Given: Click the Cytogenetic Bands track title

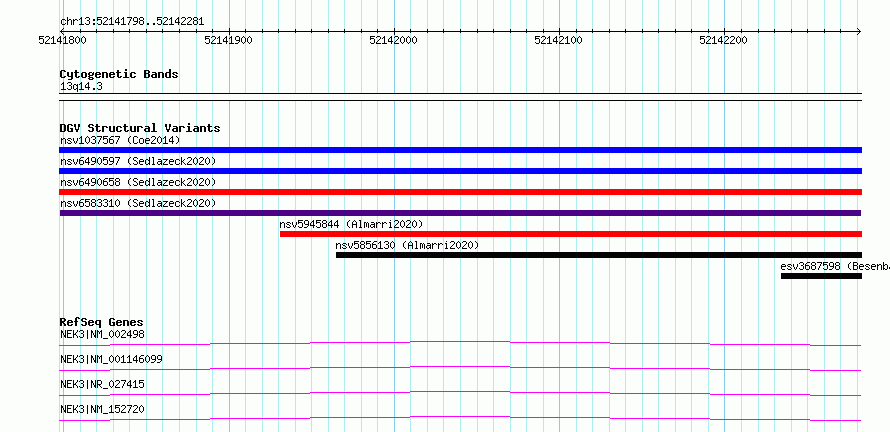Looking at the screenshot, I should 119,74.
